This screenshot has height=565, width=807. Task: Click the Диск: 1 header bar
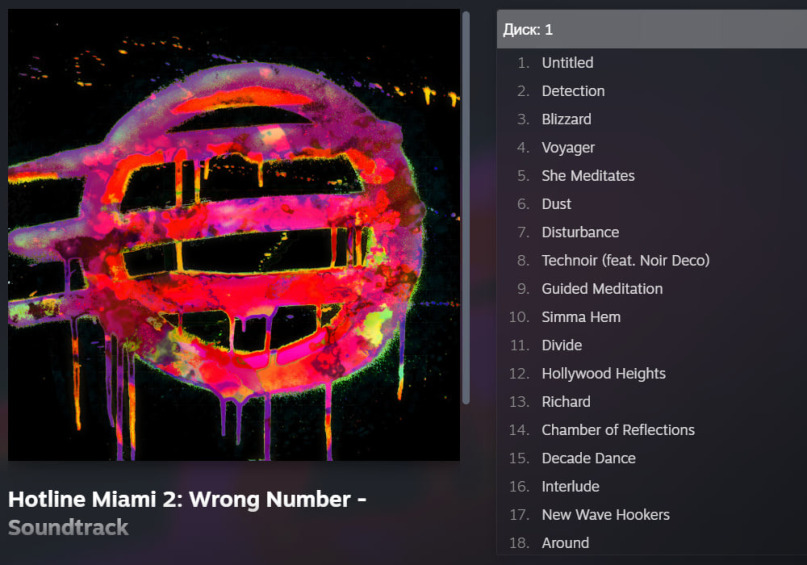(x=652, y=29)
